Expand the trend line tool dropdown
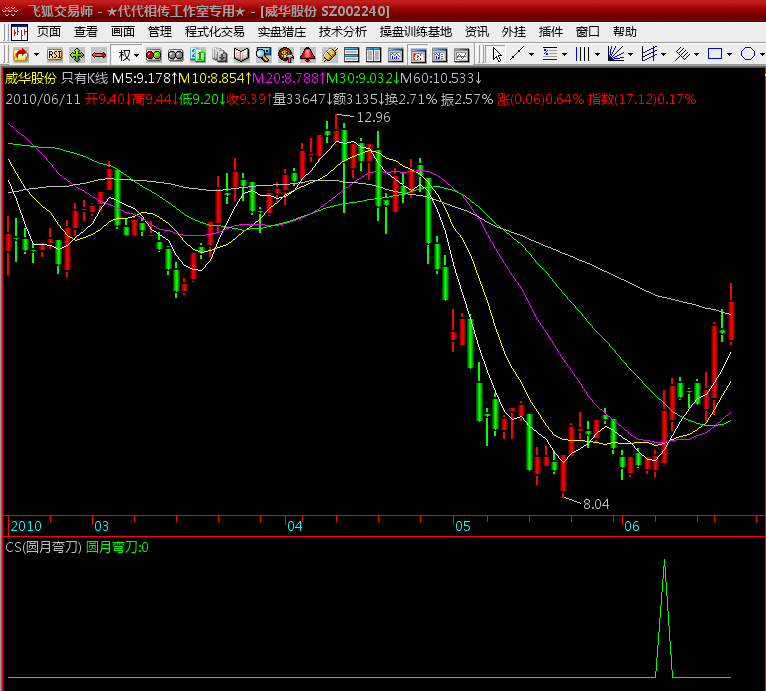 point(531,54)
